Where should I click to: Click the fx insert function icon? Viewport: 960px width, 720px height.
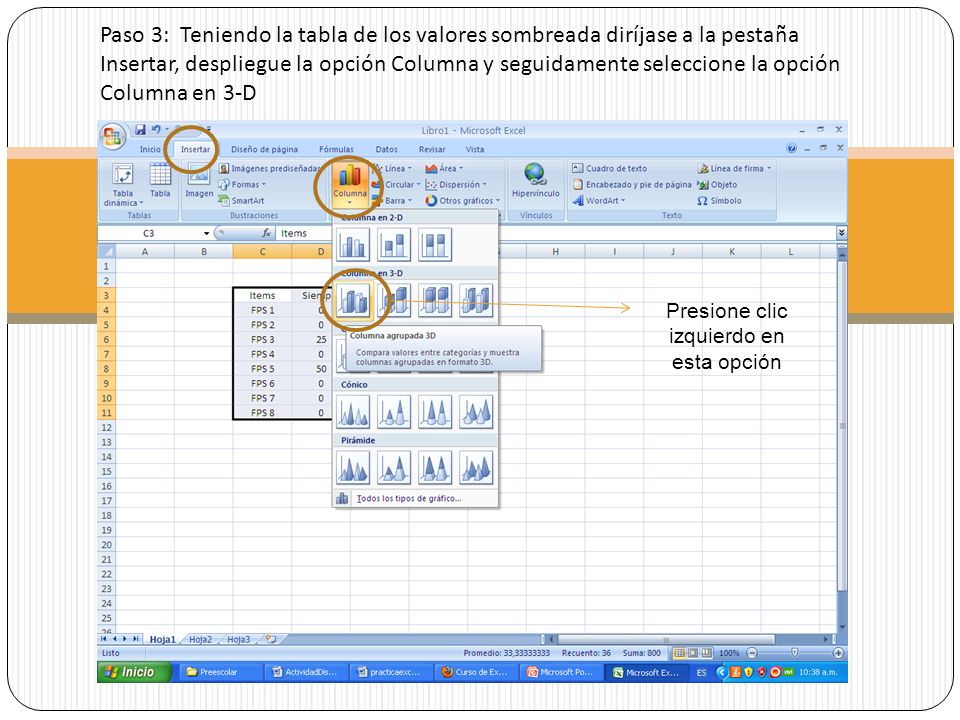[266, 233]
